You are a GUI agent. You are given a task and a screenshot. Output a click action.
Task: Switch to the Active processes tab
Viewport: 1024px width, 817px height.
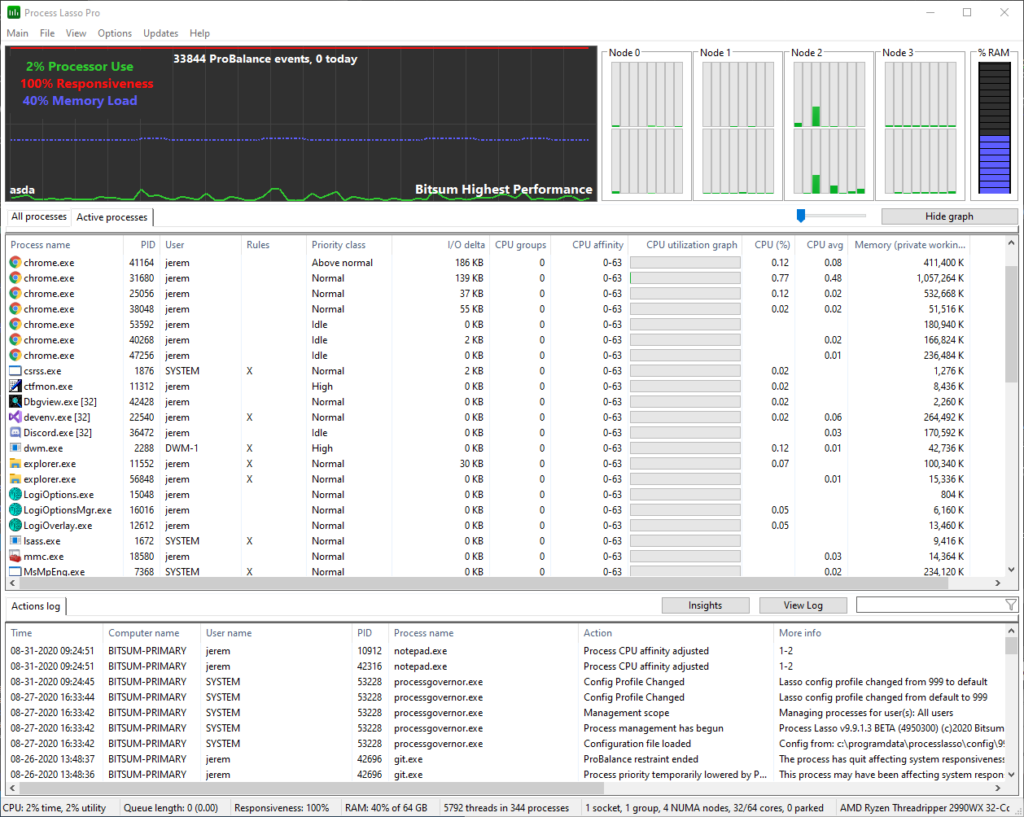[x=111, y=217]
